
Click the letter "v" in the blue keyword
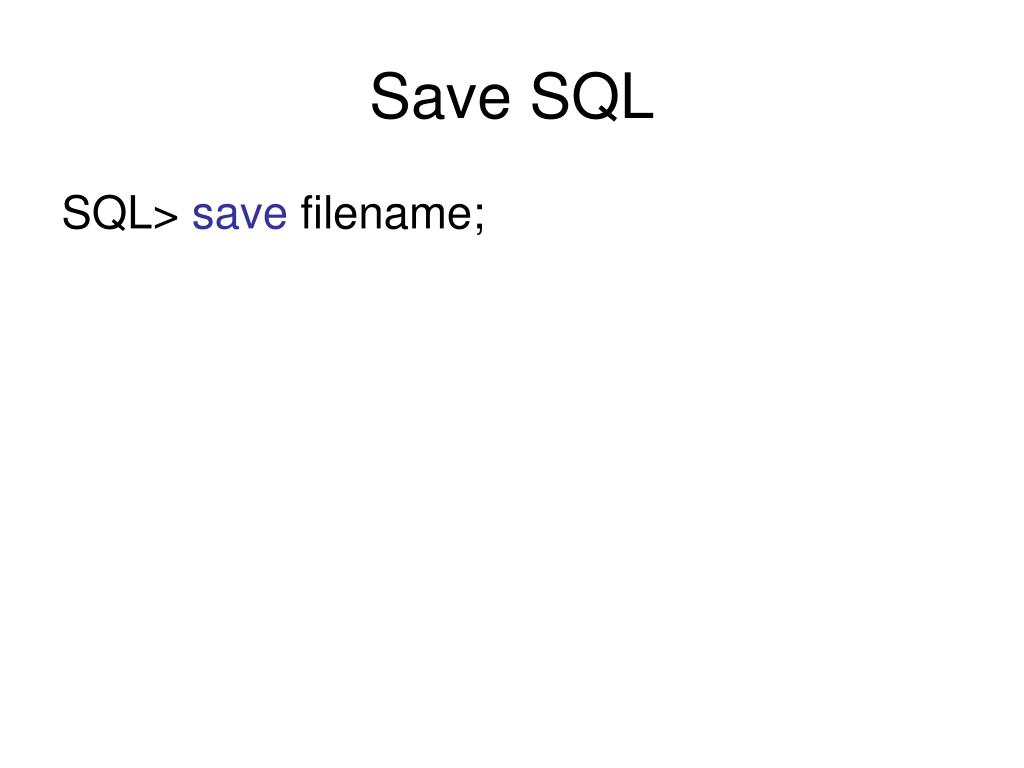(x=249, y=216)
